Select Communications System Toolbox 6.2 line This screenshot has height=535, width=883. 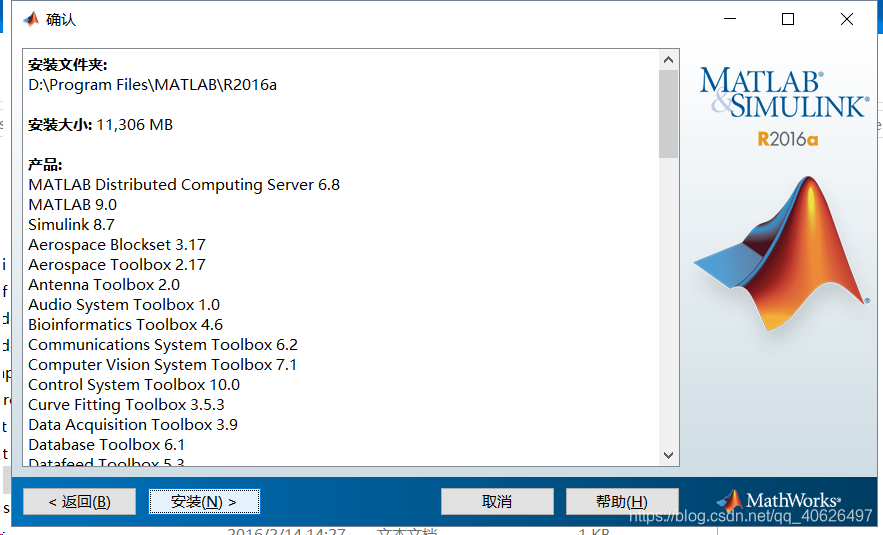tap(163, 345)
